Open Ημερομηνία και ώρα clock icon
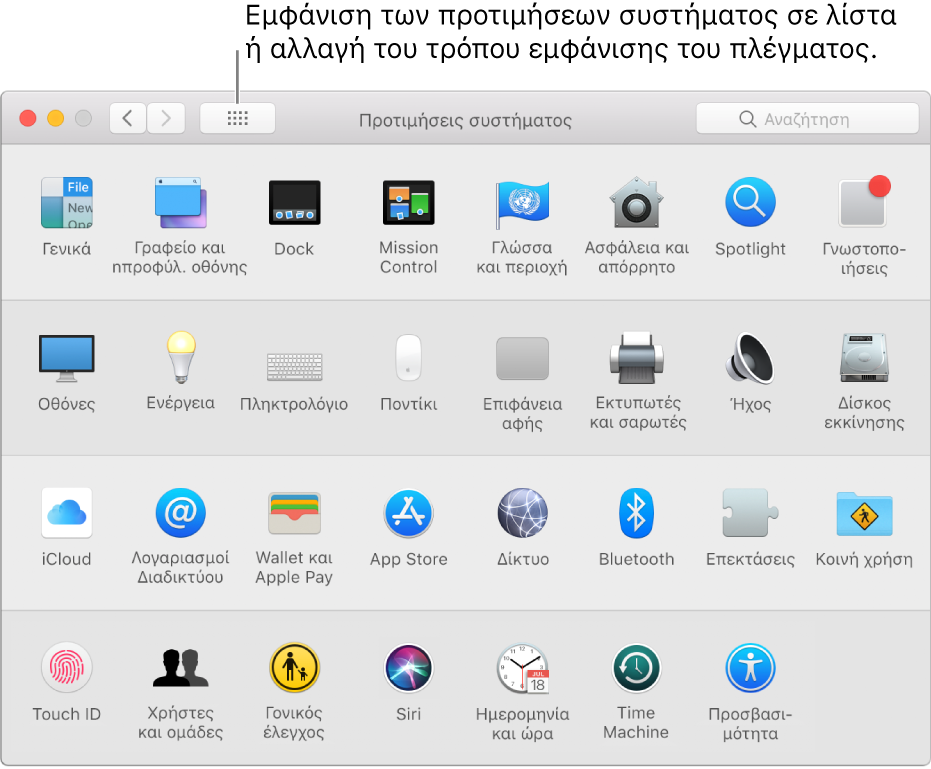 pos(522,668)
